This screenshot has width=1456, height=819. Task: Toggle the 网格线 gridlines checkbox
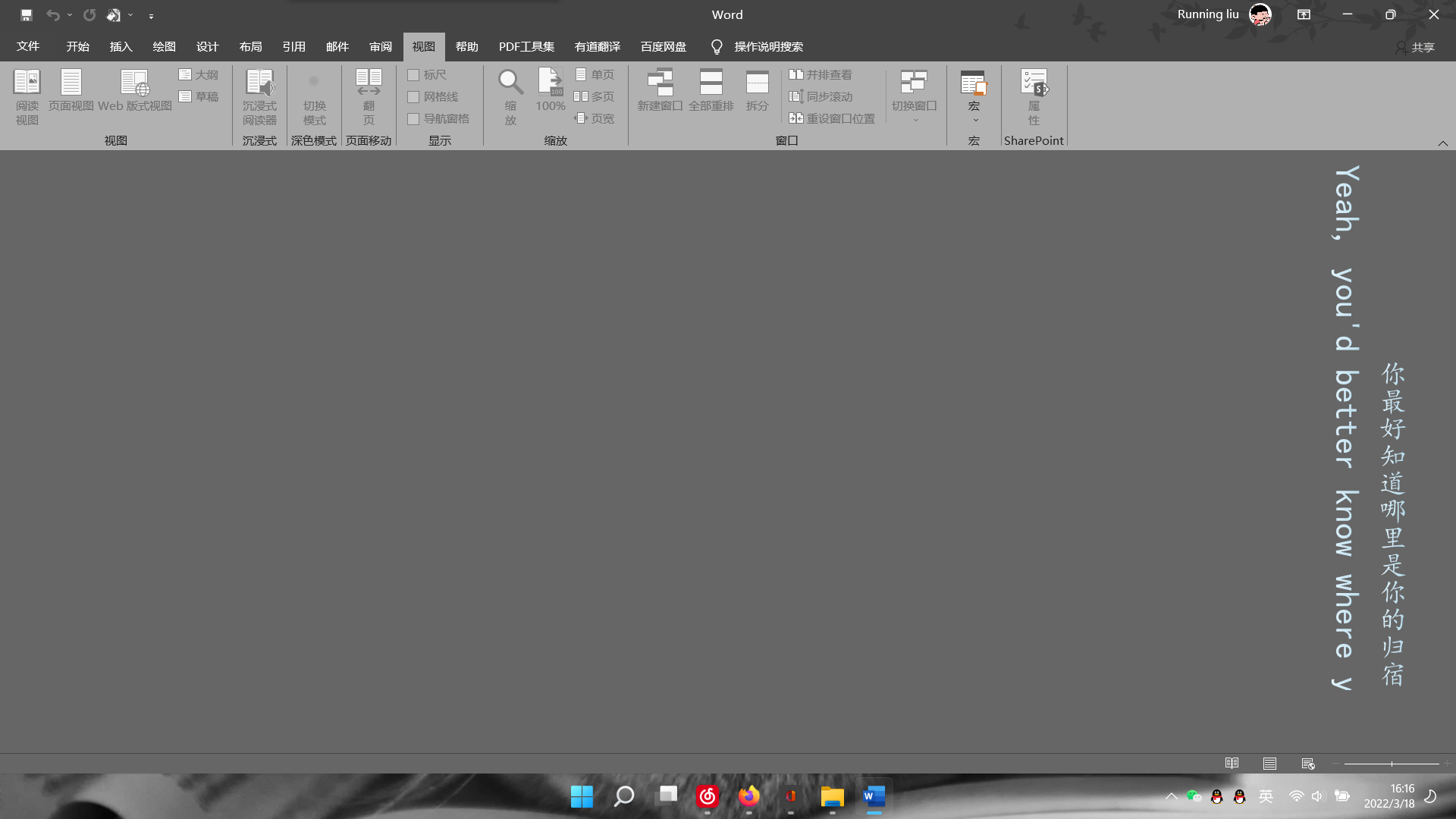[413, 97]
